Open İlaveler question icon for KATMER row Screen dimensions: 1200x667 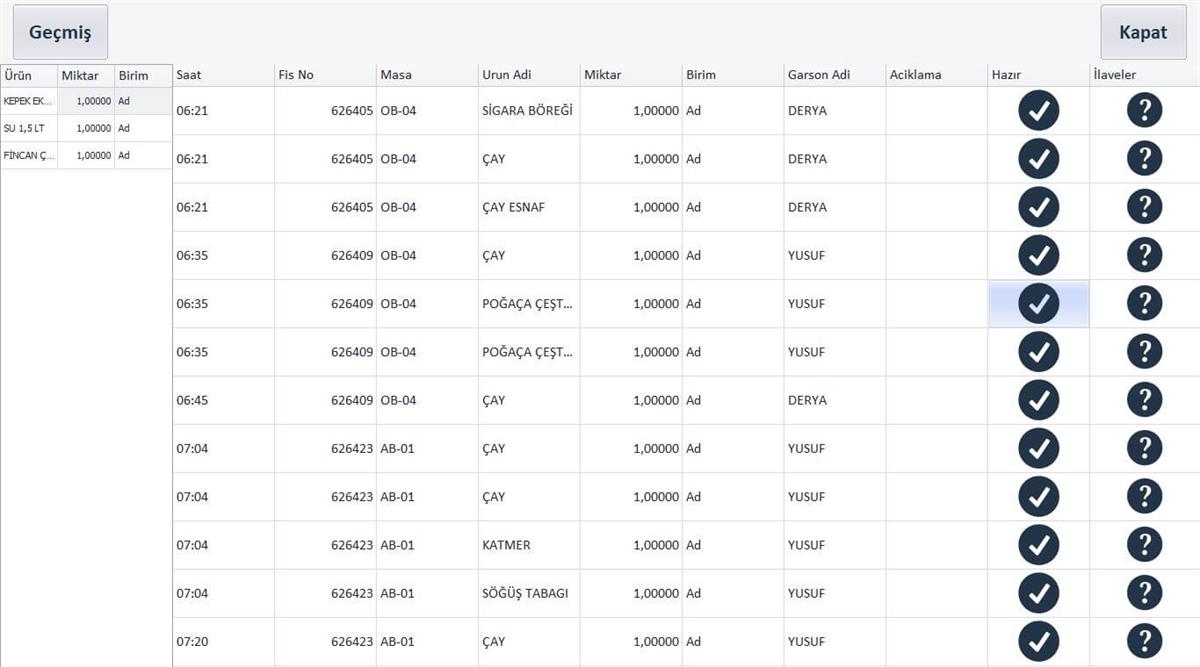pyautogui.click(x=1144, y=545)
